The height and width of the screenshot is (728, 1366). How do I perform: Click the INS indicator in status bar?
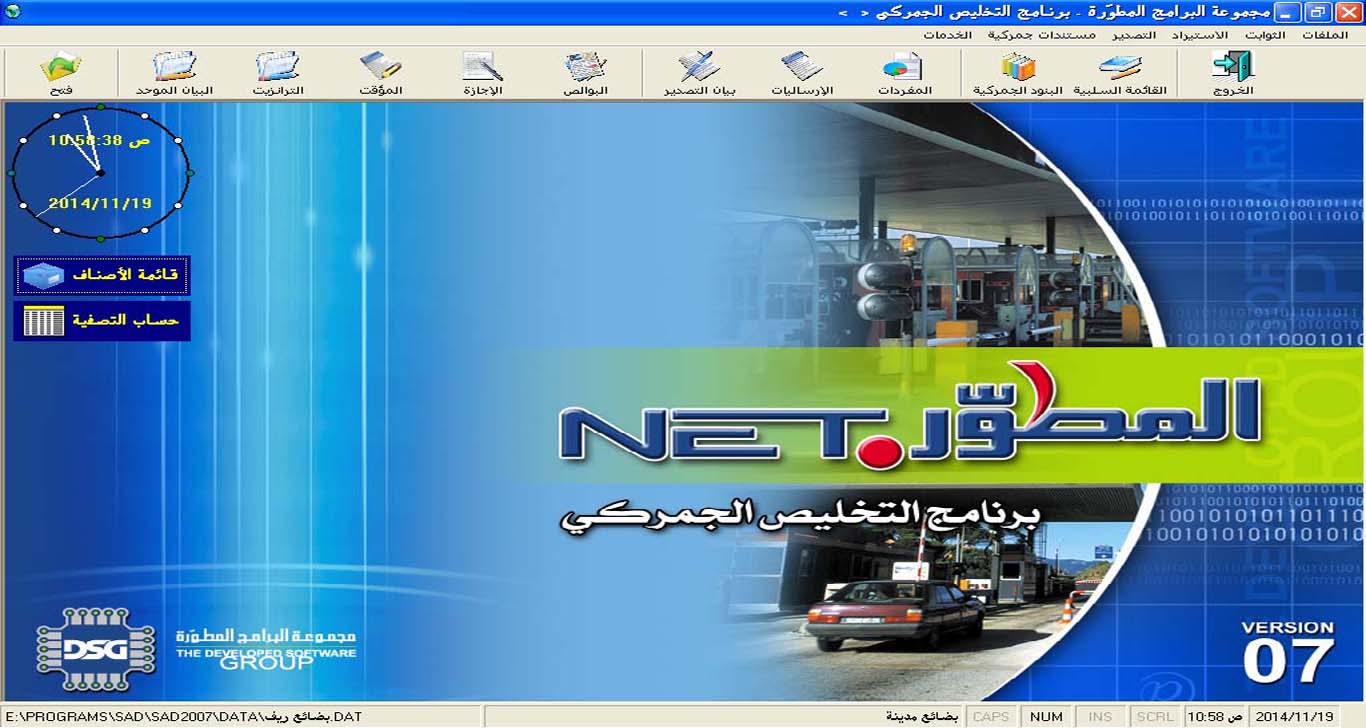(1100, 717)
